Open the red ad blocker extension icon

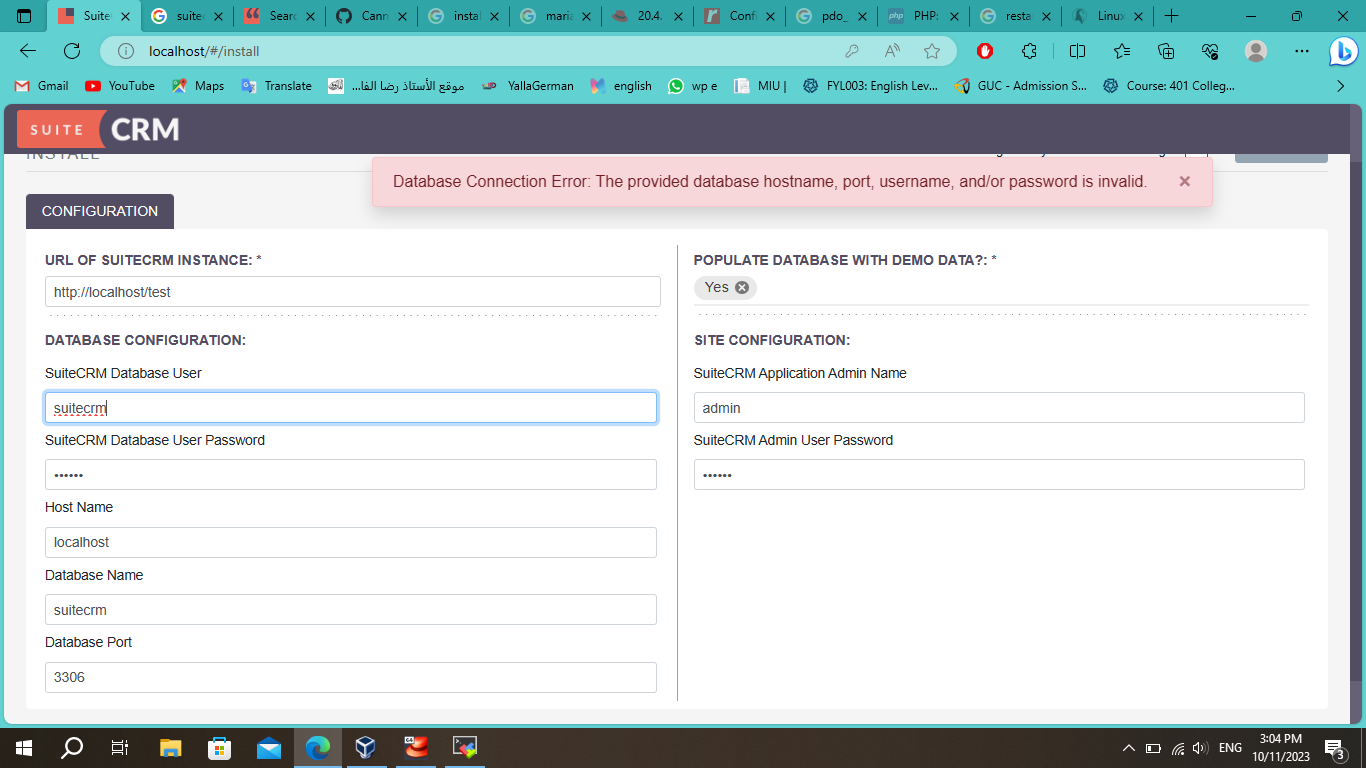tap(985, 51)
